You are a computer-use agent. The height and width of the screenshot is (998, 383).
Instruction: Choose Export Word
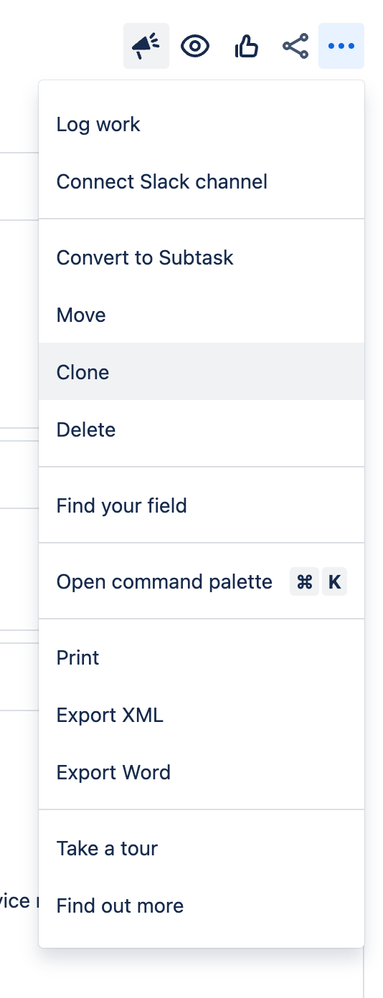[x=201, y=771]
